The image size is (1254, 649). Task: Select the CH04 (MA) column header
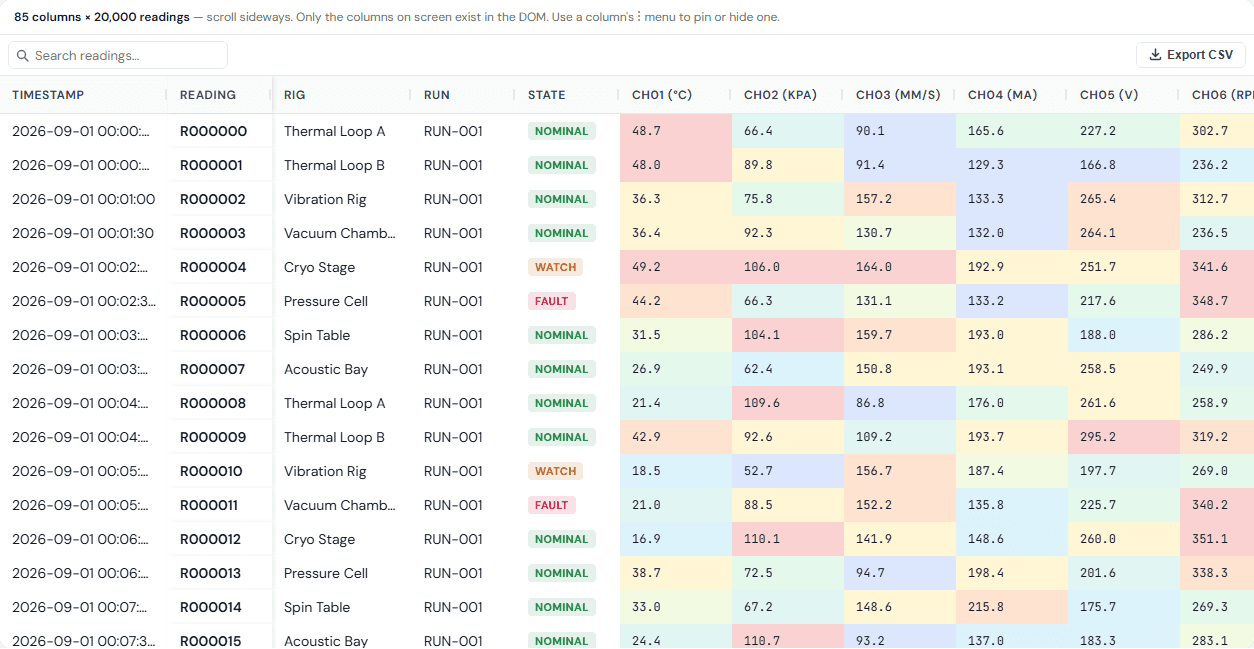point(1012,95)
